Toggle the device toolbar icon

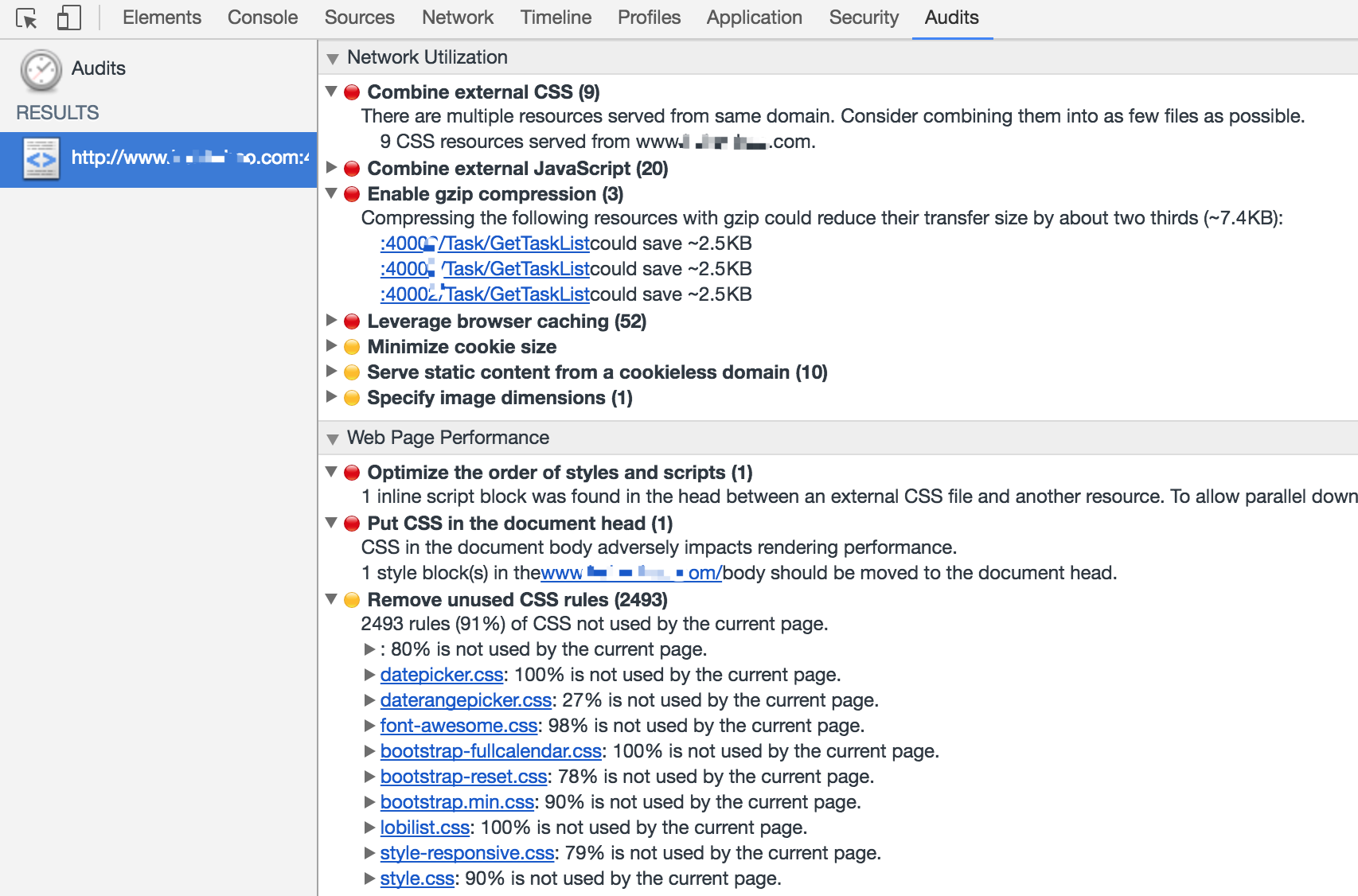(69, 18)
